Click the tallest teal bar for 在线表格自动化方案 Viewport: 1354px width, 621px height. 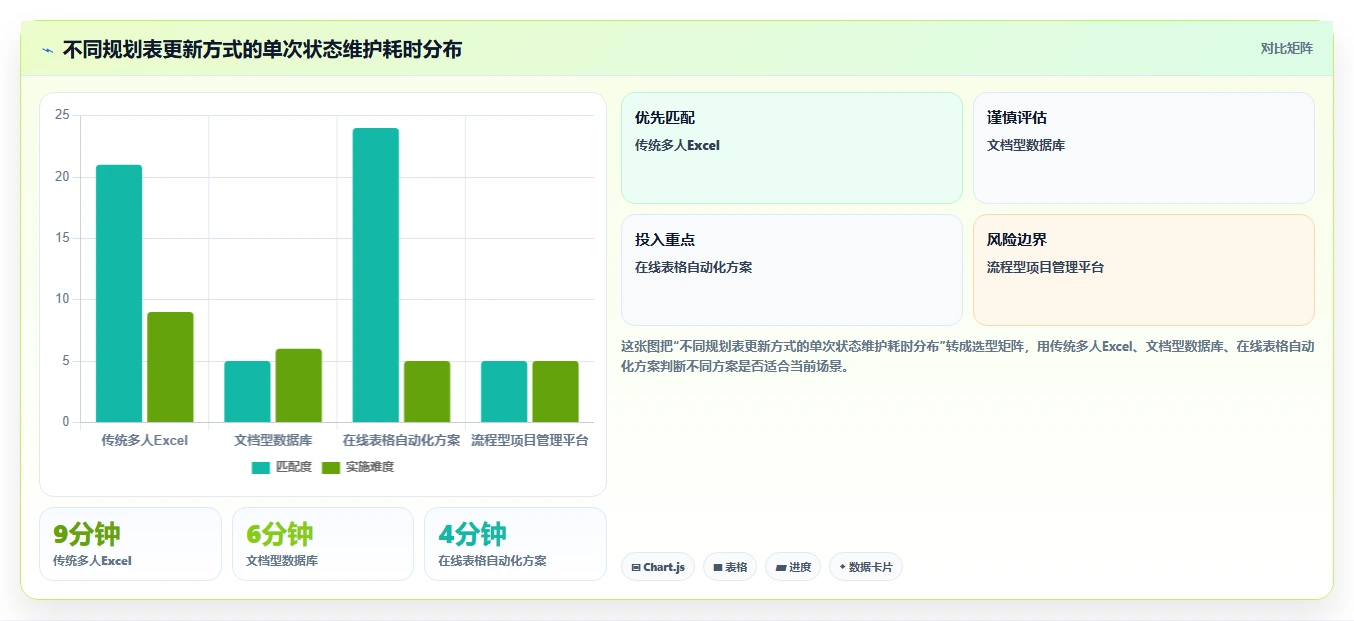(375, 275)
